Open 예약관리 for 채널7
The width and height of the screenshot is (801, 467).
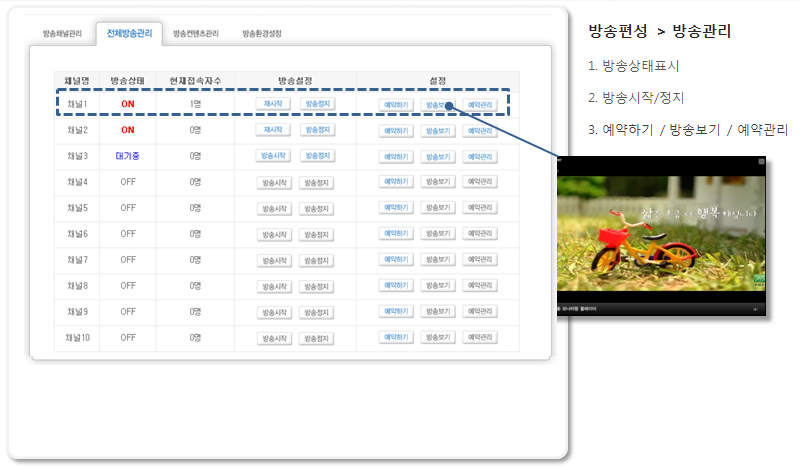(480, 259)
